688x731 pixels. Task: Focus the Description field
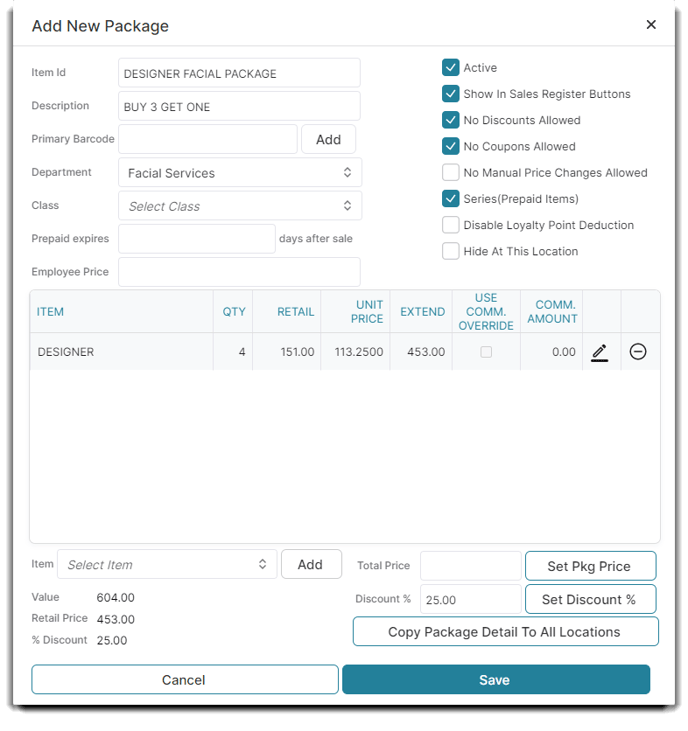239,106
